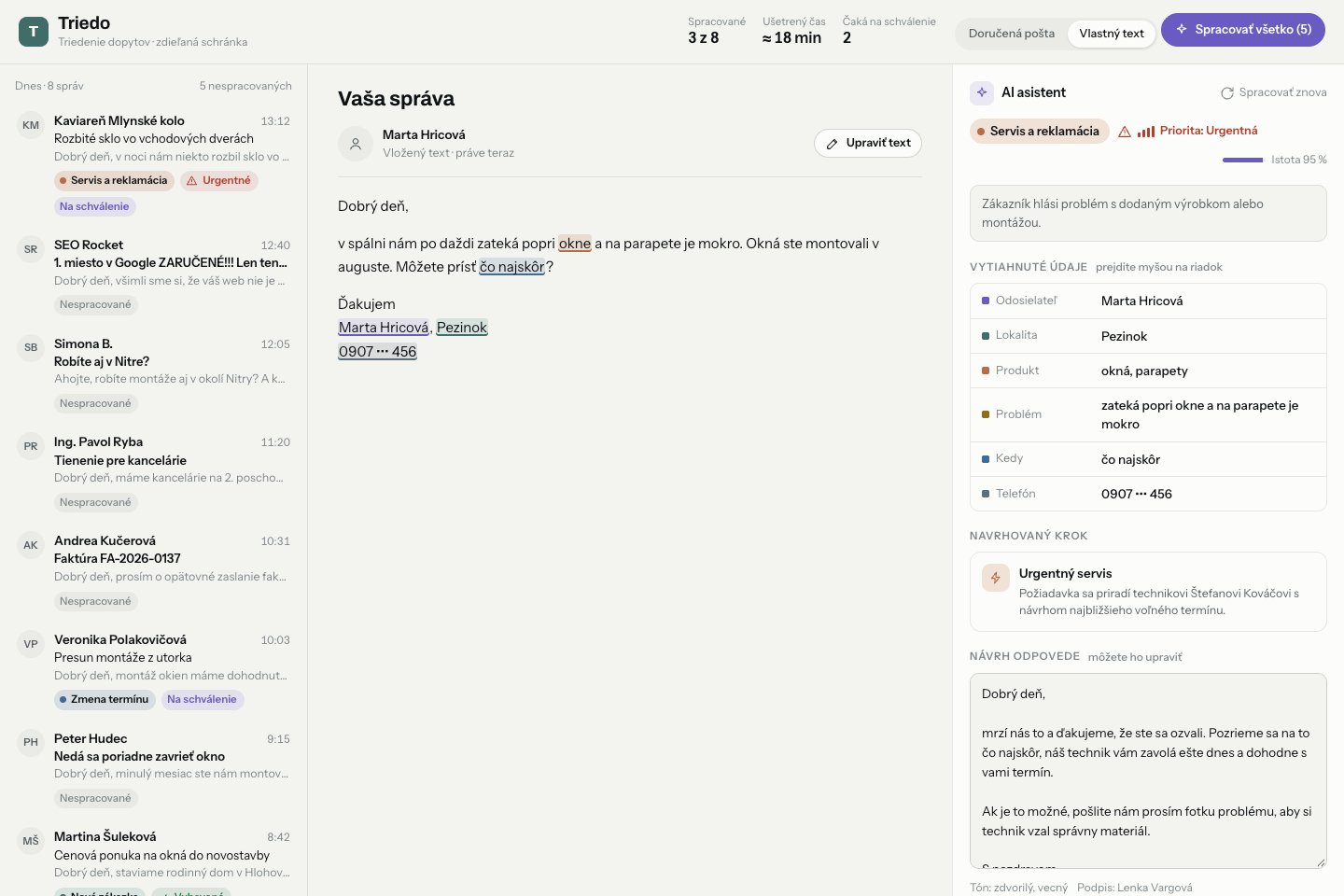
Task: Click the highlighted phrase čo najskôr in message
Action: point(511,267)
